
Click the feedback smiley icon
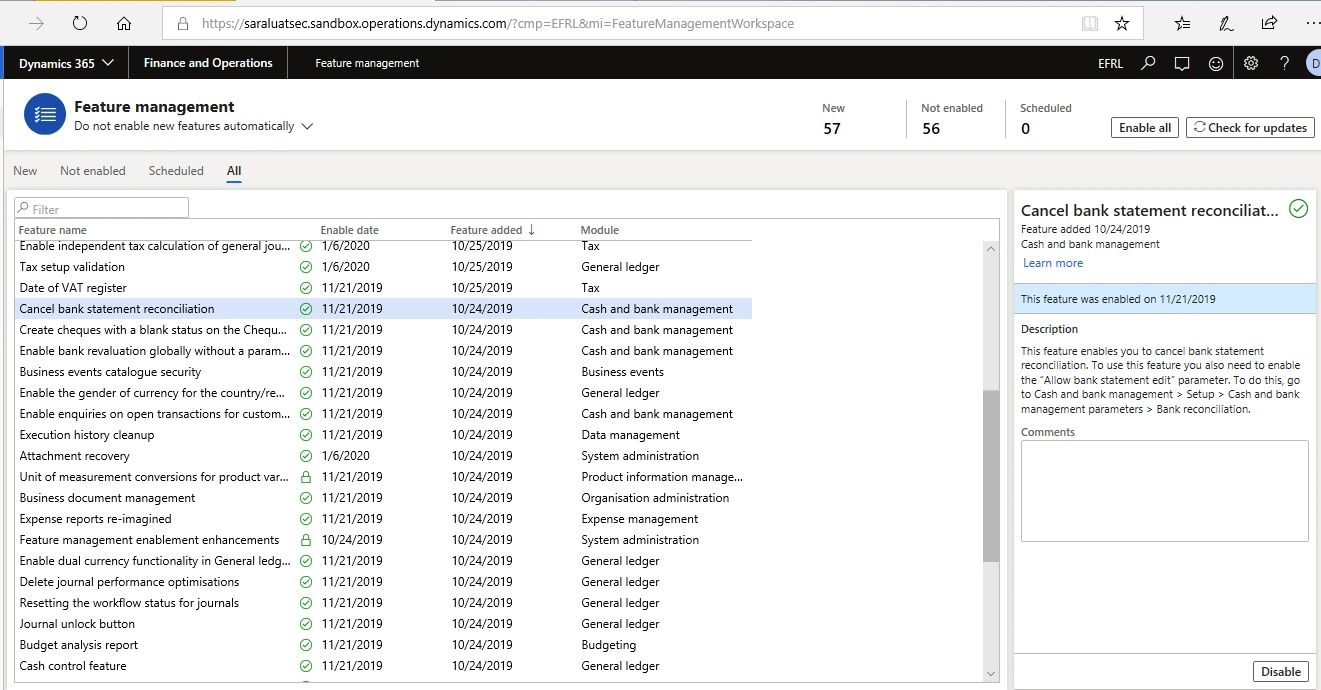pos(1216,63)
